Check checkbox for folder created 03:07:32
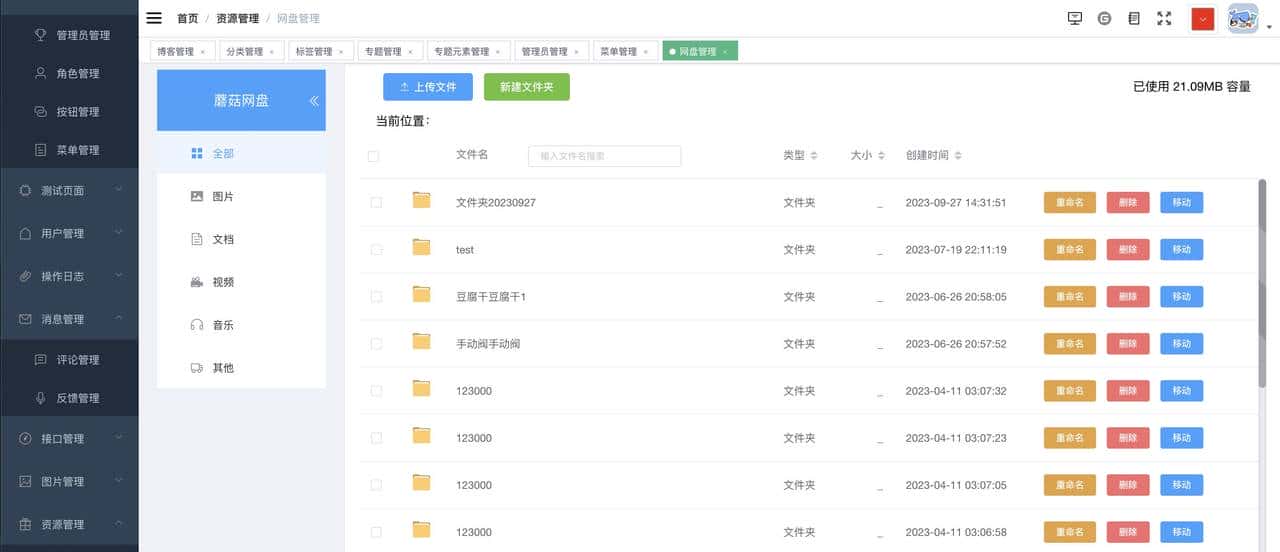1280x552 pixels. click(x=376, y=390)
